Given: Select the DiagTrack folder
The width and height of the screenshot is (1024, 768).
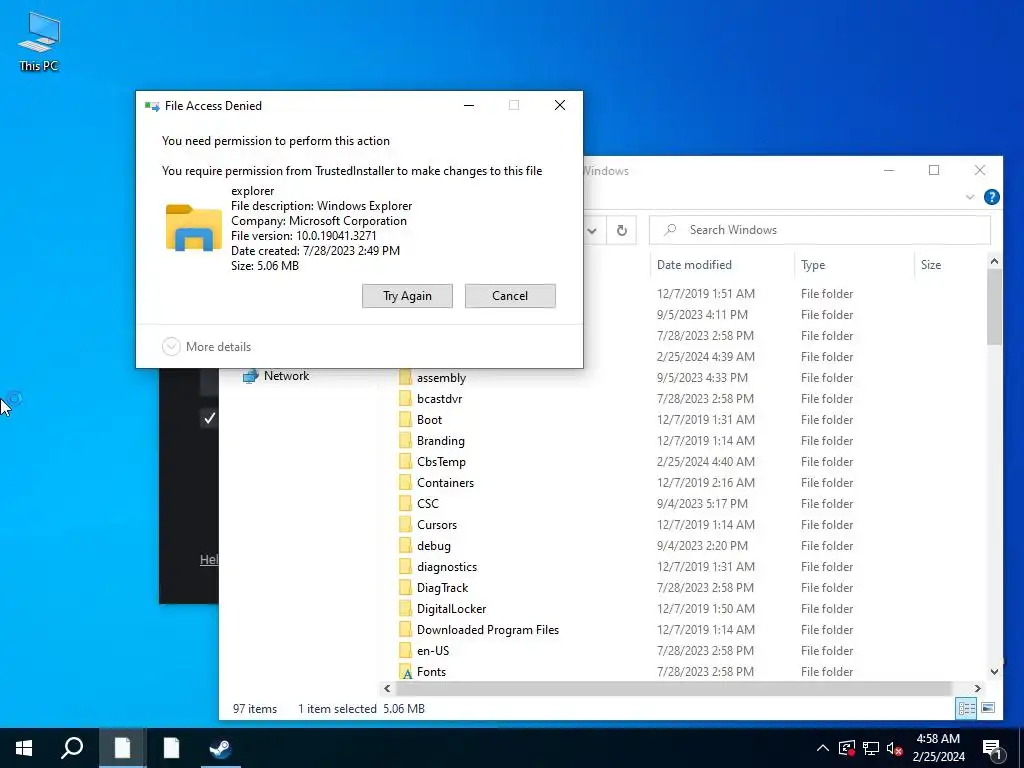Looking at the screenshot, I should click(x=442, y=588).
